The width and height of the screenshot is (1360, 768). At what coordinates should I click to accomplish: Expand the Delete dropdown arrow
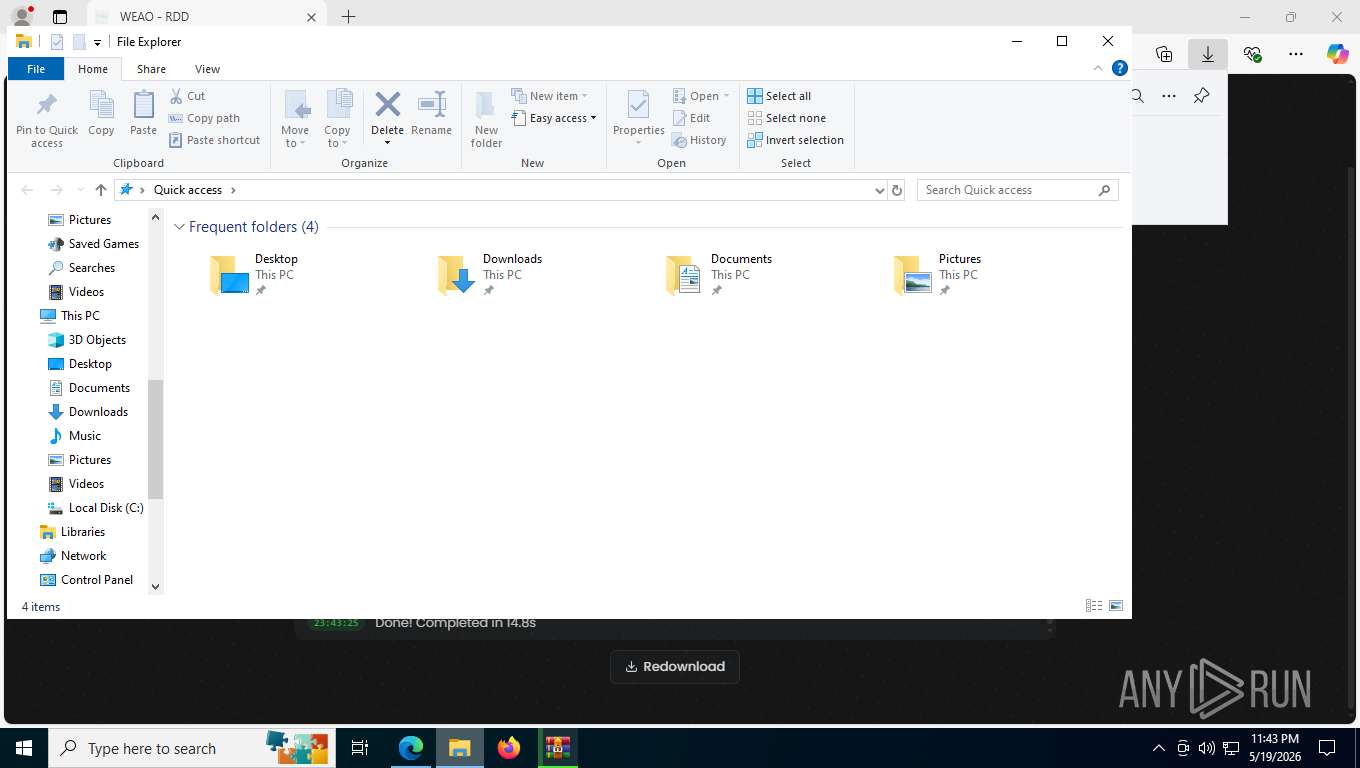click(x=387, y=142)
